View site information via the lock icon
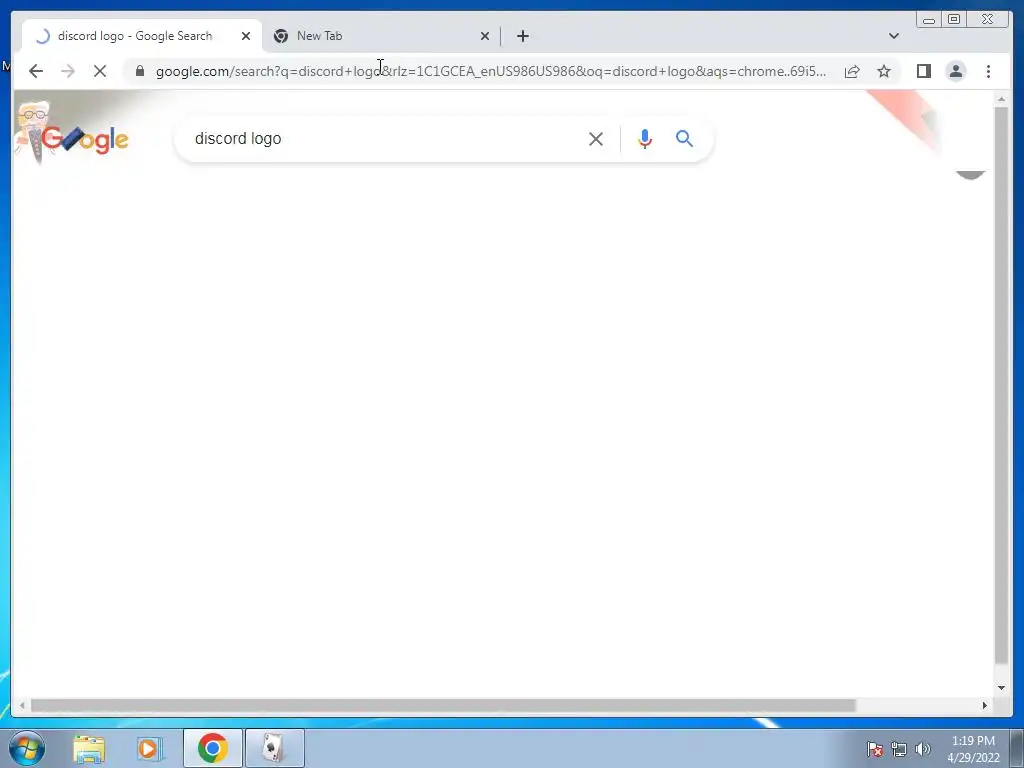1024x768 pixels. pos(140,71)
